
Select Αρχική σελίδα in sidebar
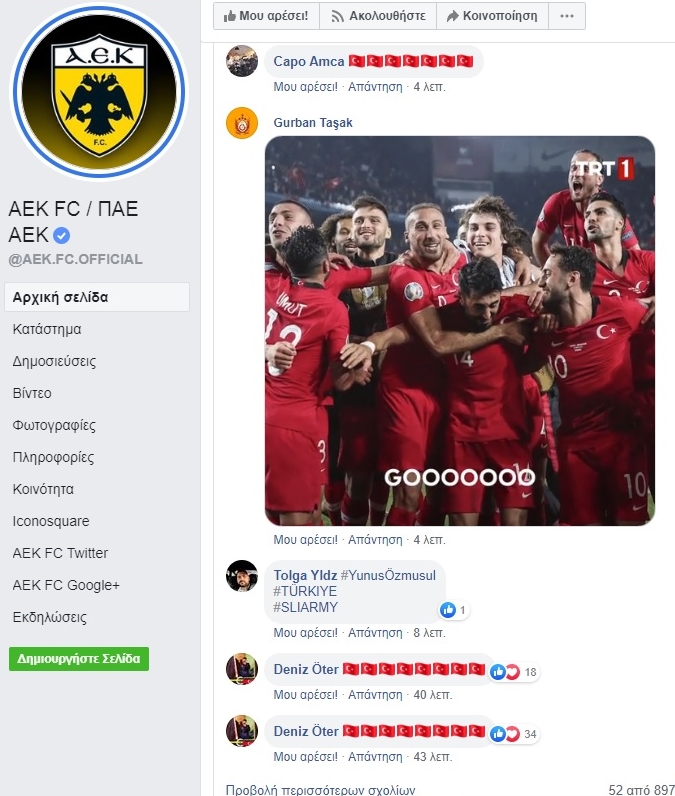[x=97, y=297]
